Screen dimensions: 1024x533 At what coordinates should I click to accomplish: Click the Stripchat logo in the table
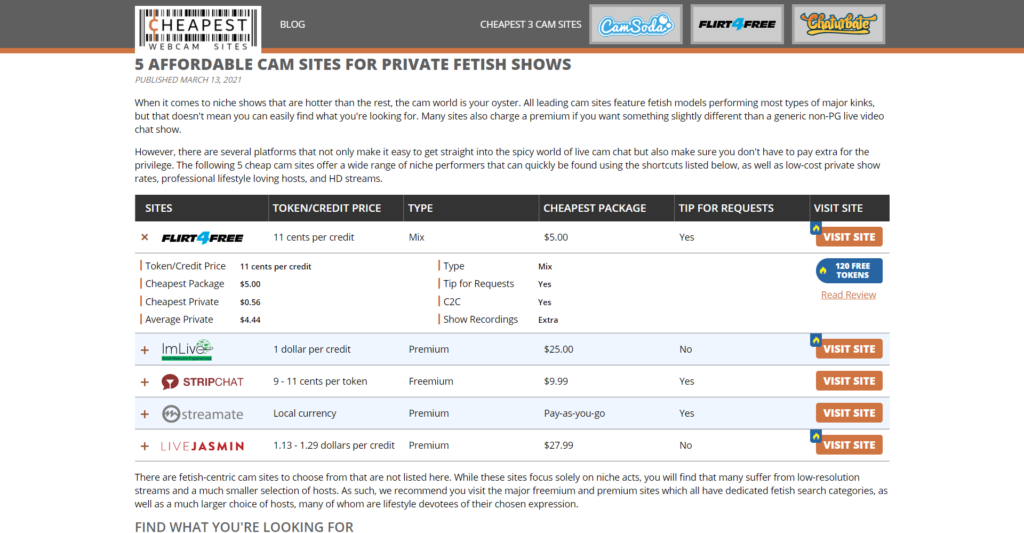pyautogui.click(x=202, y=381)
